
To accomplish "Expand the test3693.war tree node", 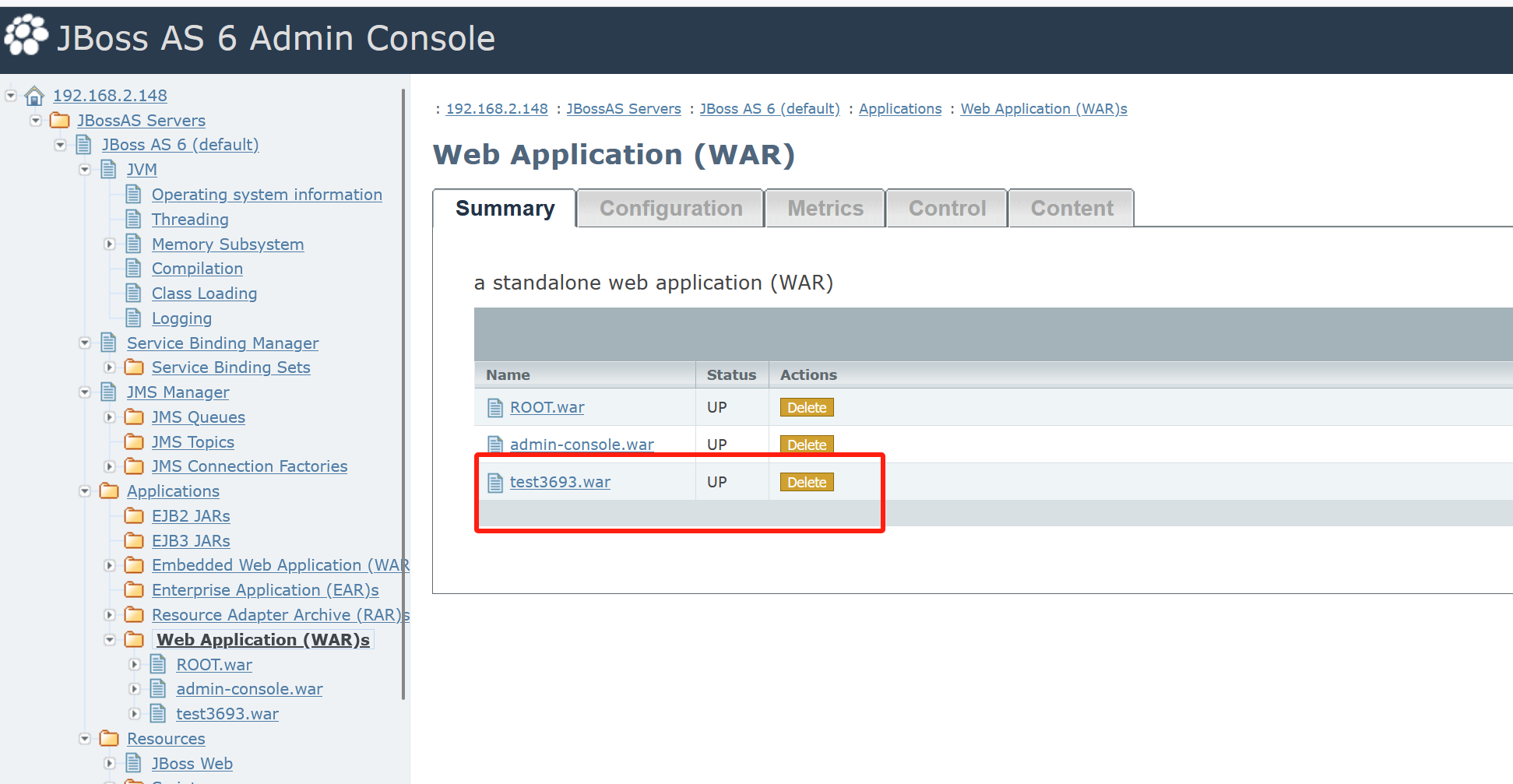I will click(x=135, y=714).
